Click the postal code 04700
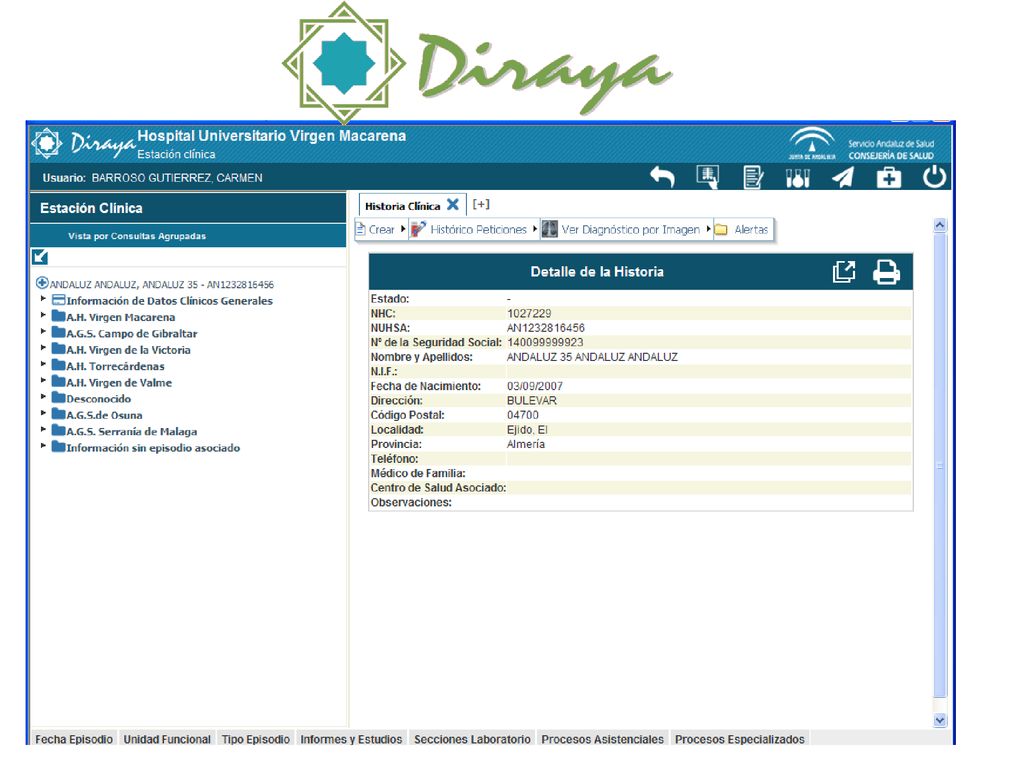 pos(522,415)
